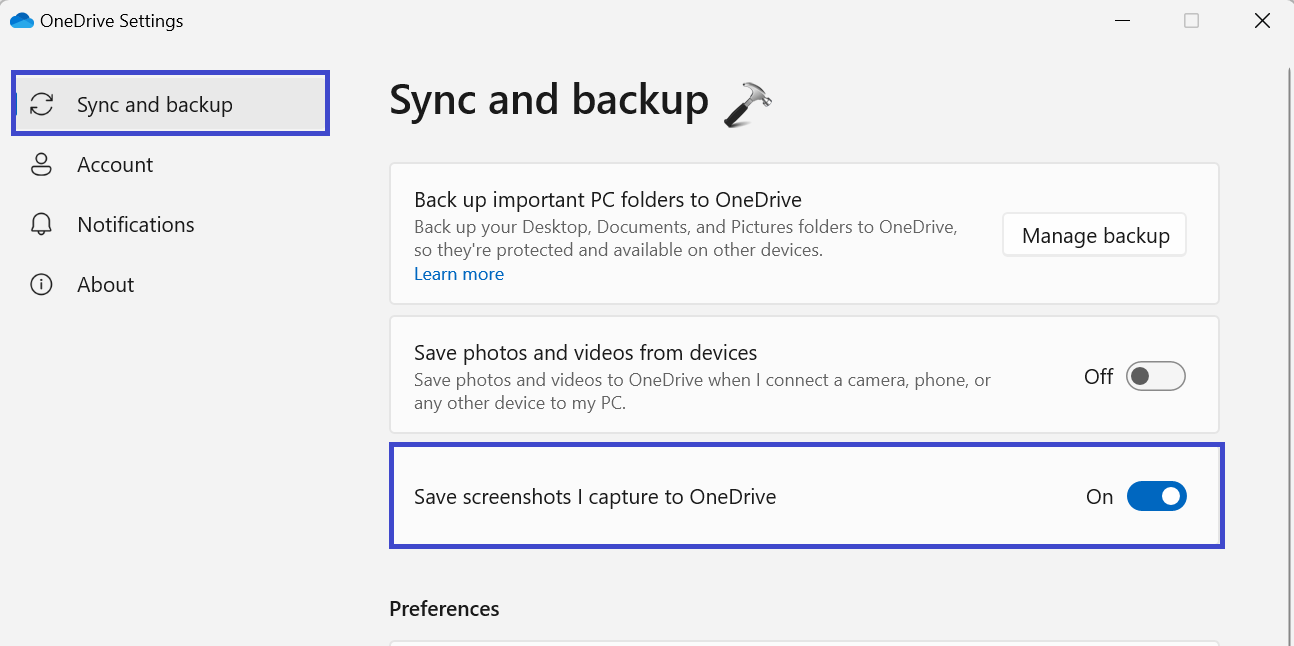
Task: Click the Preferences section heading
Action: (444, 609)
